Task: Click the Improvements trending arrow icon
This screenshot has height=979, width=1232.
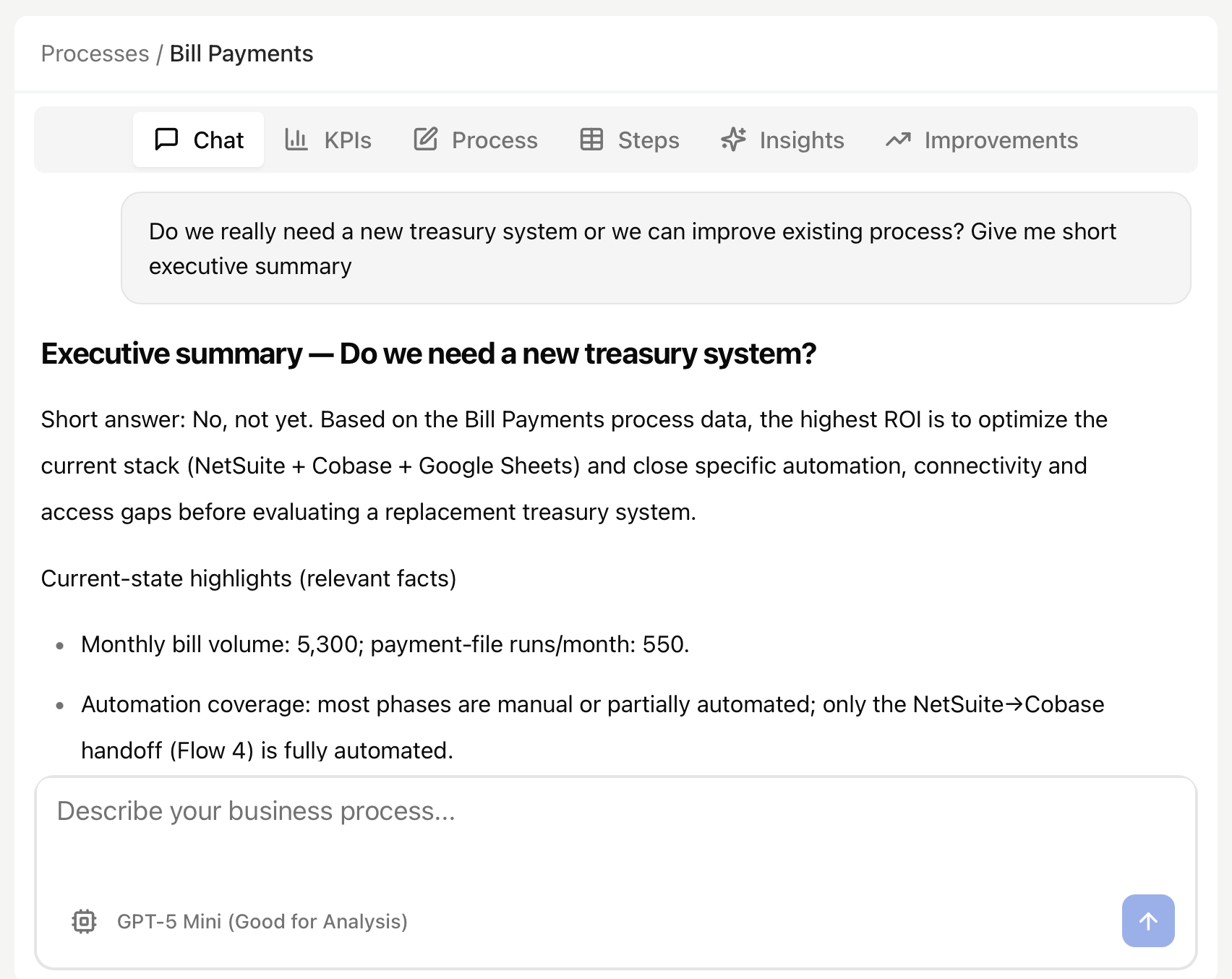Action: click(x=898, y=139)
